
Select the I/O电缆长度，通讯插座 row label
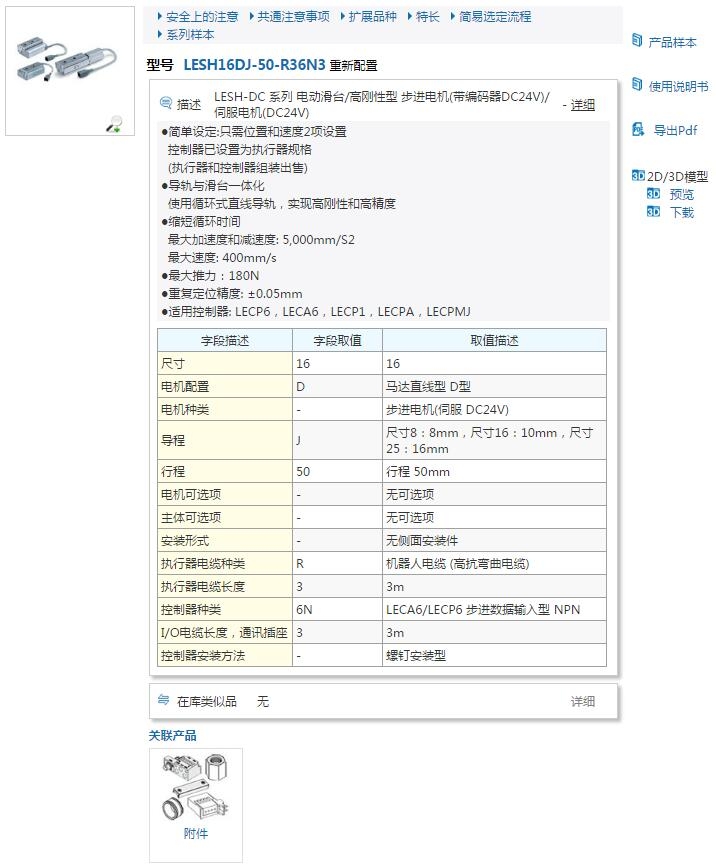[224, 633]
